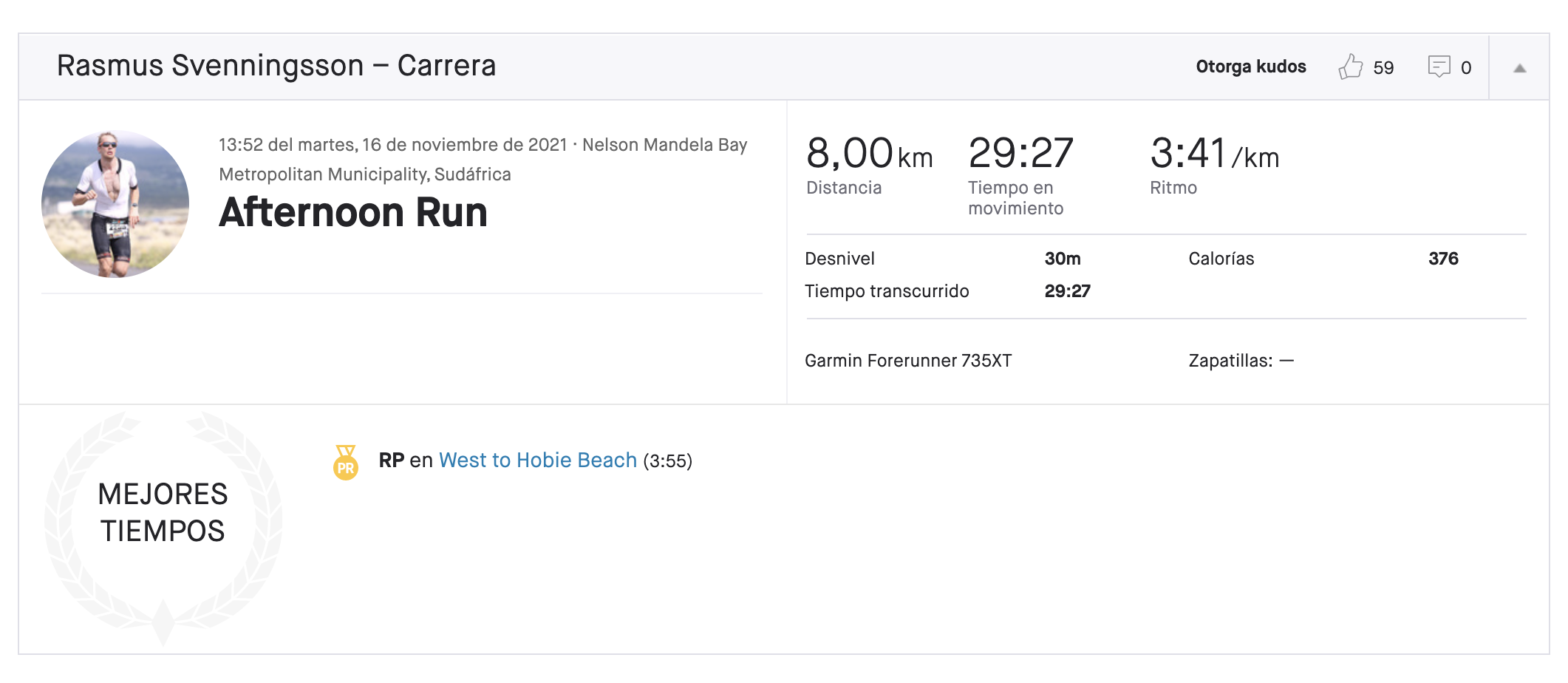Select the 8,00 km distance stat

coord(869,164)
